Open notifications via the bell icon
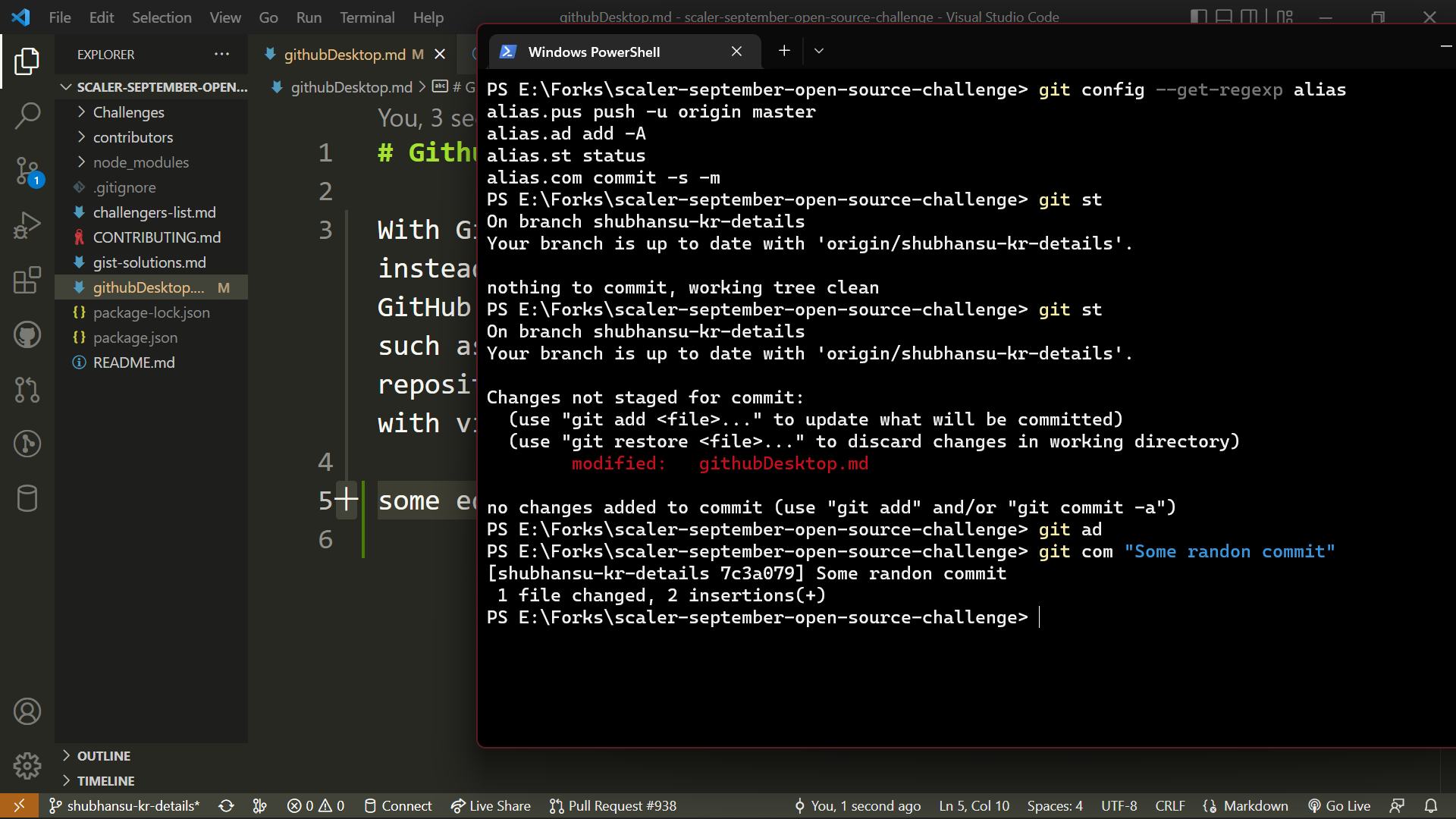Viewport: 1456px width, 819px height. coord(1431,805)
